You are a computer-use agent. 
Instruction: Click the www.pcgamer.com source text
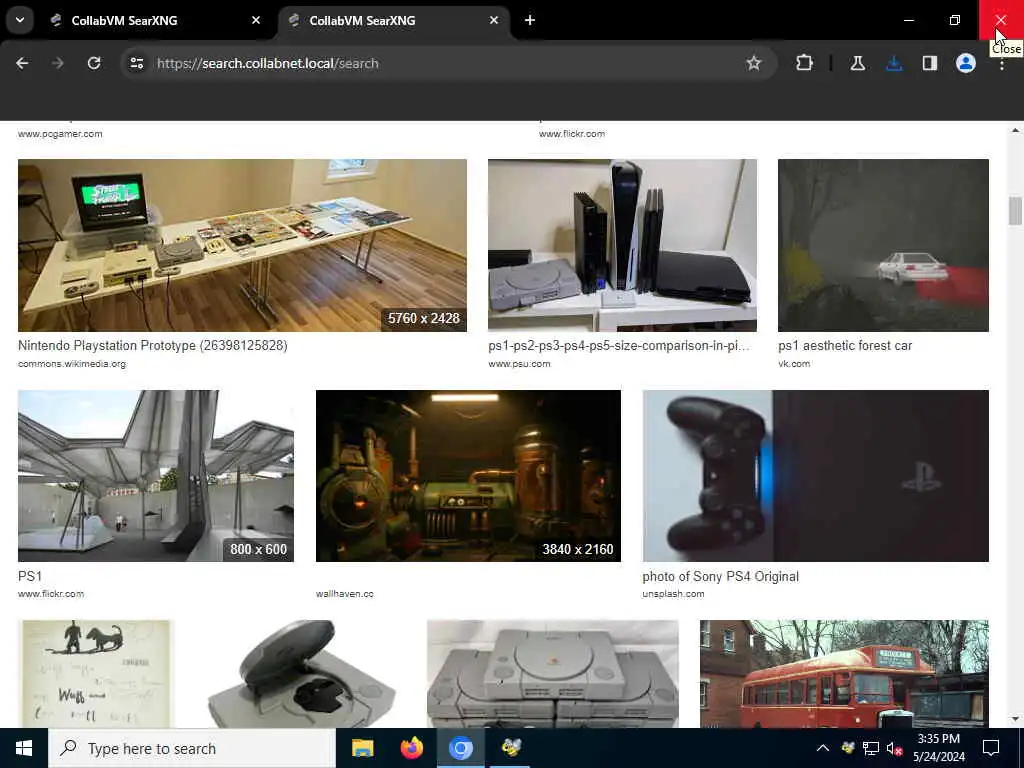pyautogui.click(x=60, y=134)
